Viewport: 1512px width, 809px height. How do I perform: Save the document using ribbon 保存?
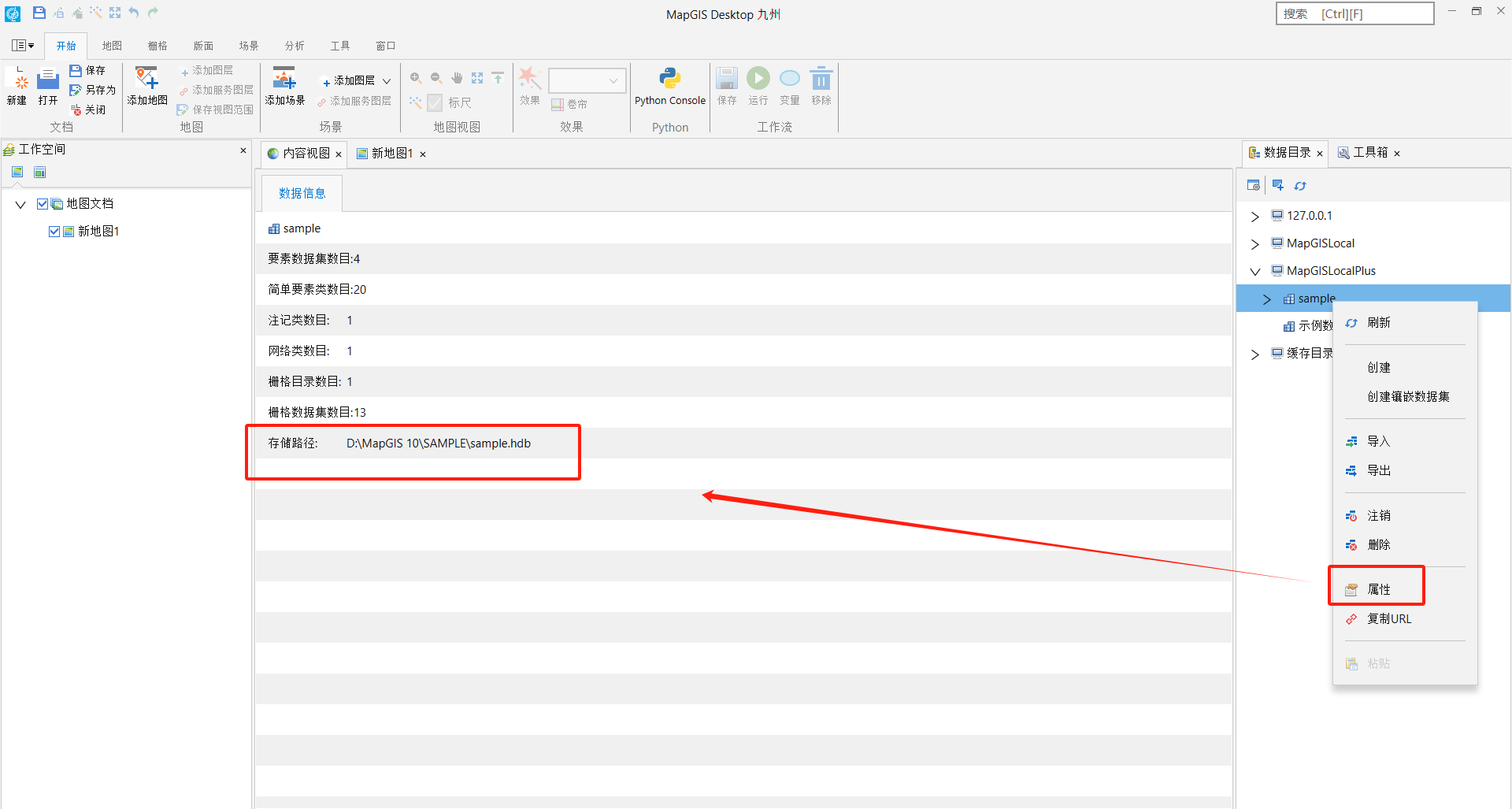[x=87, y=70]
